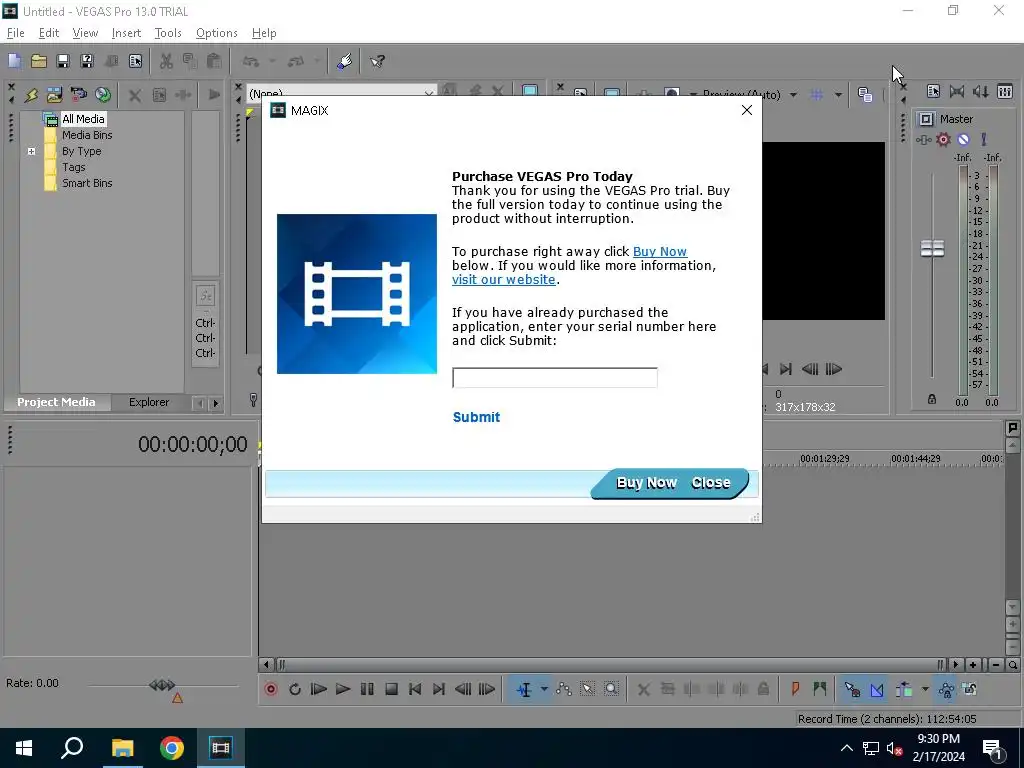Open the Auto Ripple dropdown arrow

pyautogui.click(x=925, y=689)
